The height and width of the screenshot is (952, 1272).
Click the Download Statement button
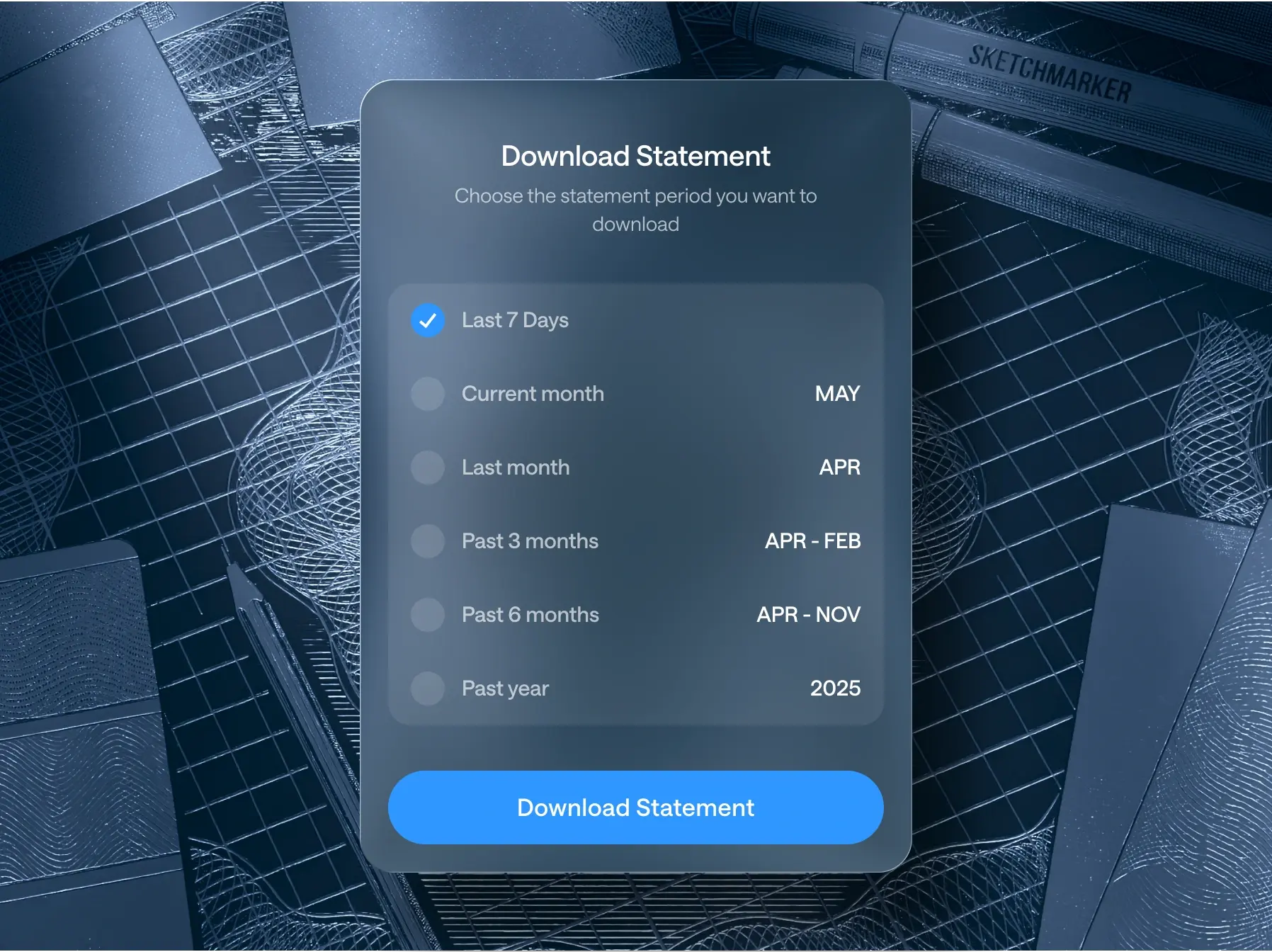pyautogui.click(x=635, y=807)
